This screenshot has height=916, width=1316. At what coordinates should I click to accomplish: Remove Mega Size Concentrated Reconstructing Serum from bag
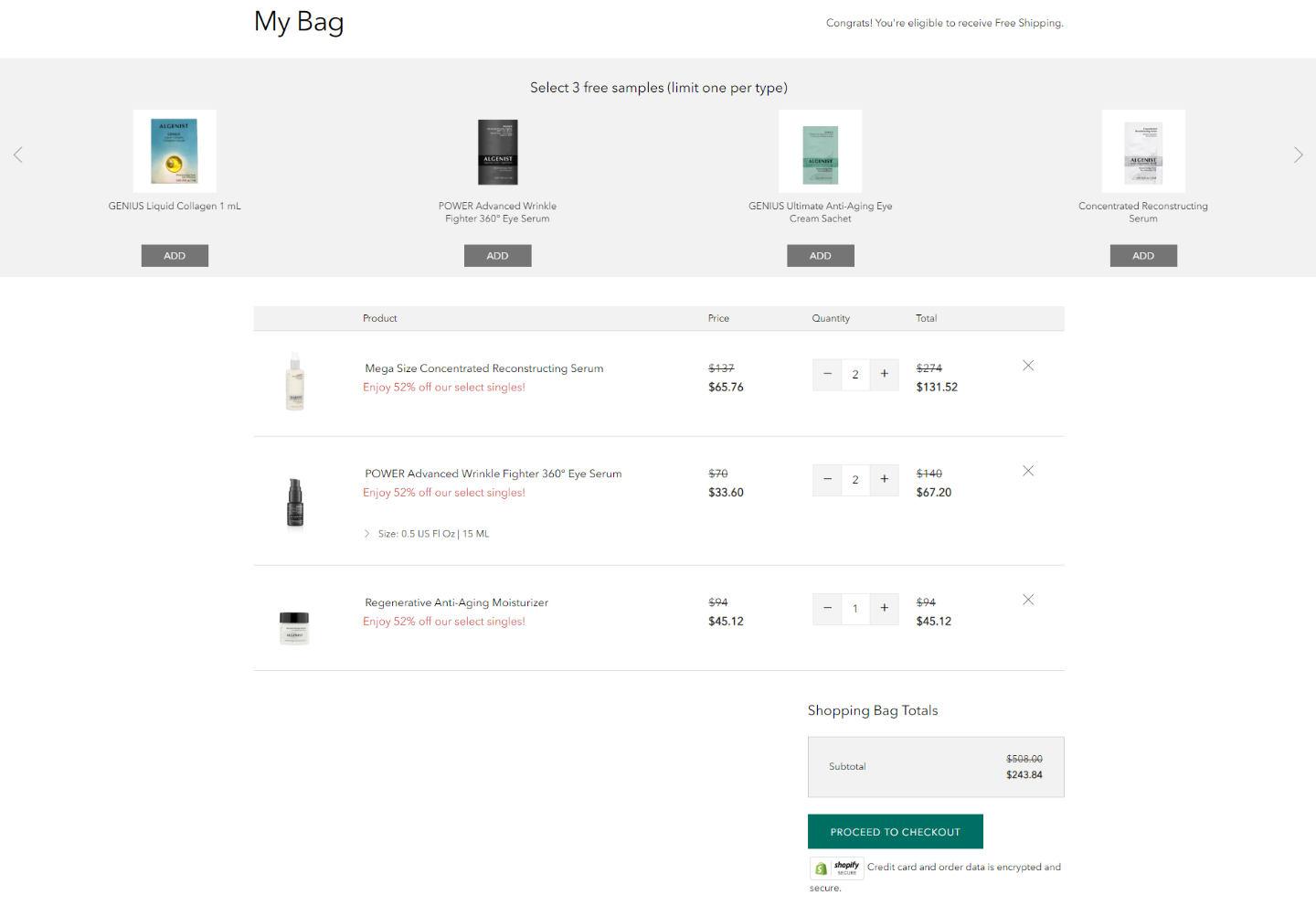tap(1028, 366)
